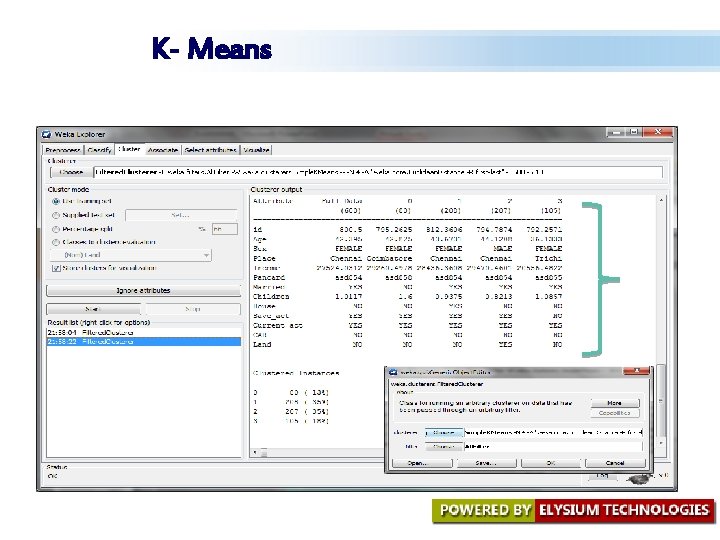
Task: Click the 'Pancard' attribute row in output
Action: [x=407, y=278]
